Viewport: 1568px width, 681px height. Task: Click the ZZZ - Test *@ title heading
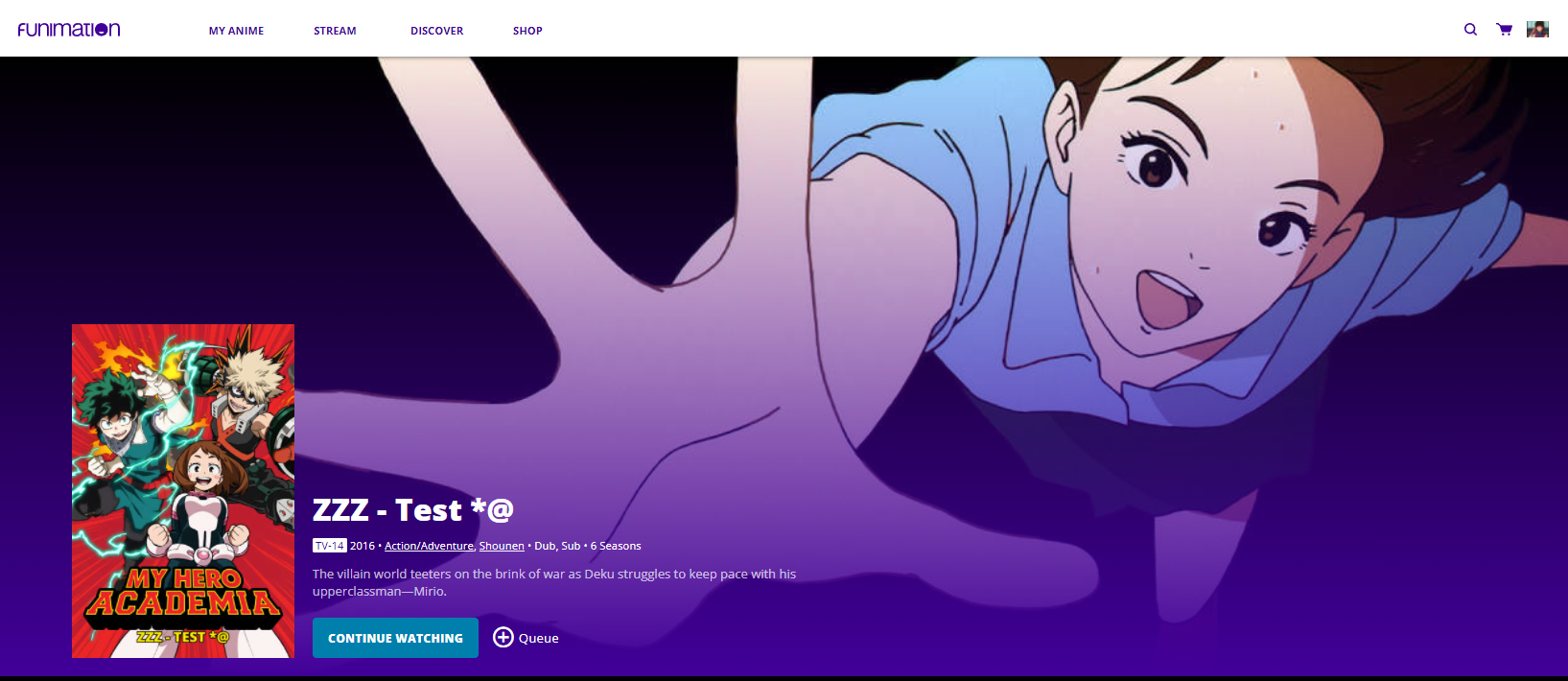[412, 510]
